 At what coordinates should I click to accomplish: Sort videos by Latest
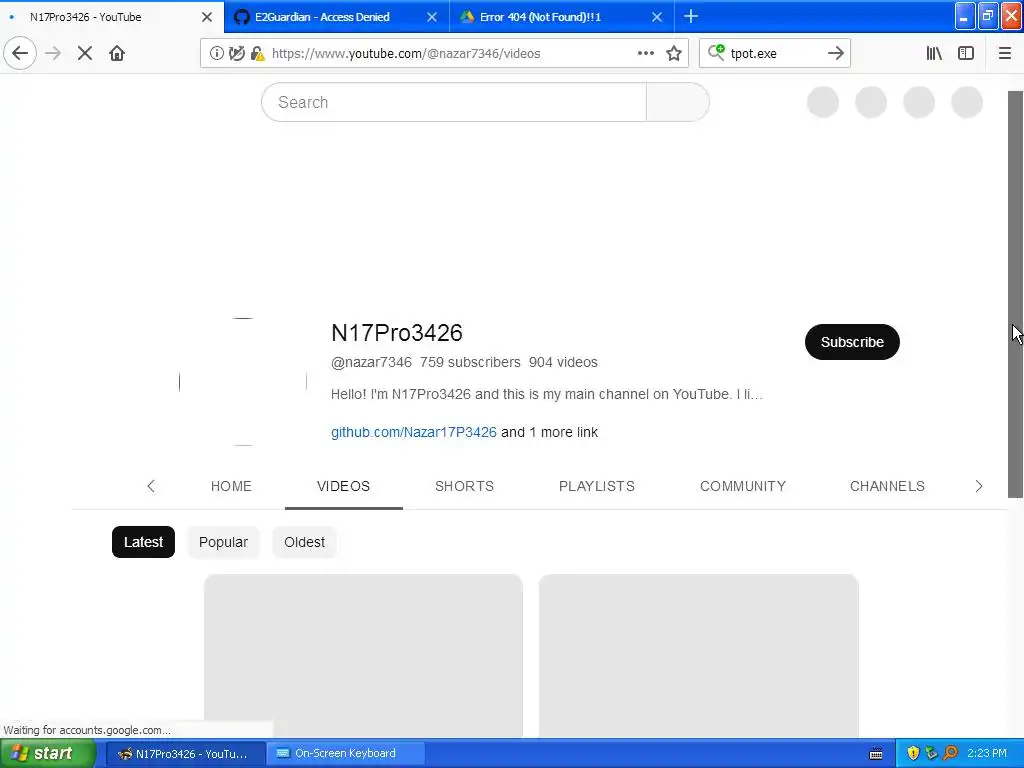point(143,542)
